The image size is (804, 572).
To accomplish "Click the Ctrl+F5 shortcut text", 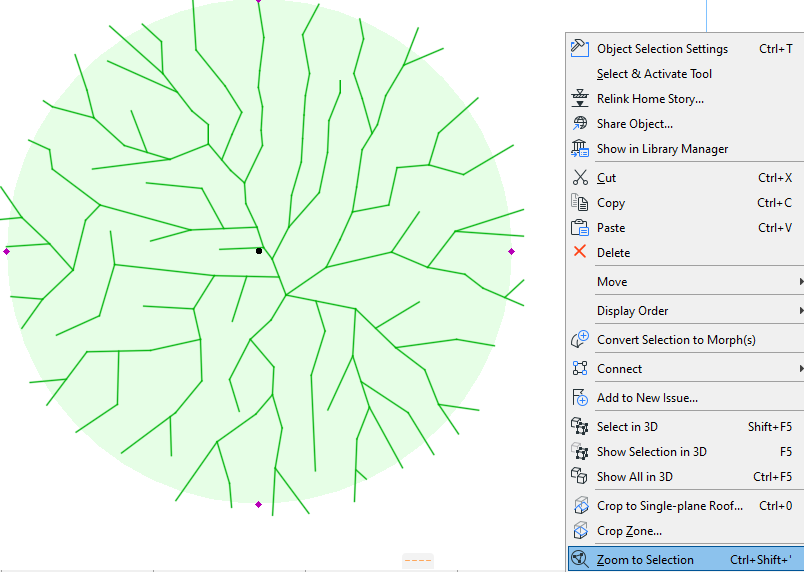I will (x=772, y=477).
